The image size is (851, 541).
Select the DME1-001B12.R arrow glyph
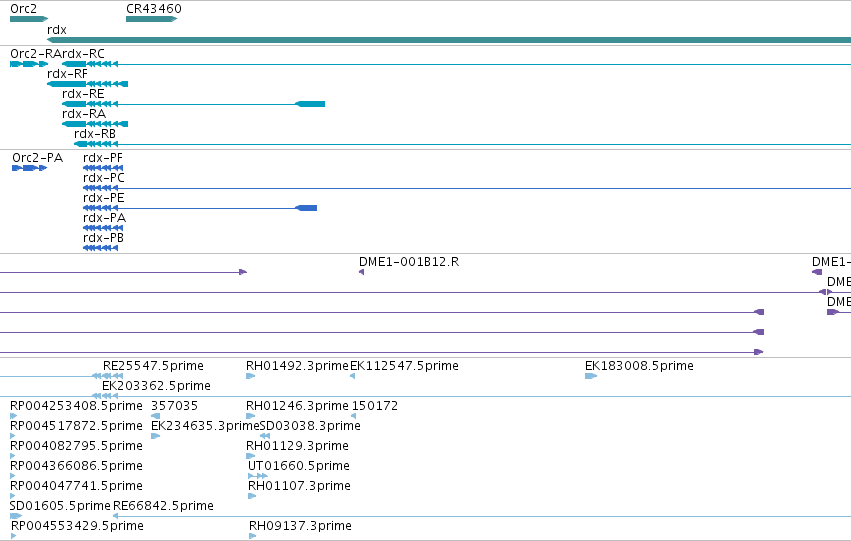click(x=361, y=272)
